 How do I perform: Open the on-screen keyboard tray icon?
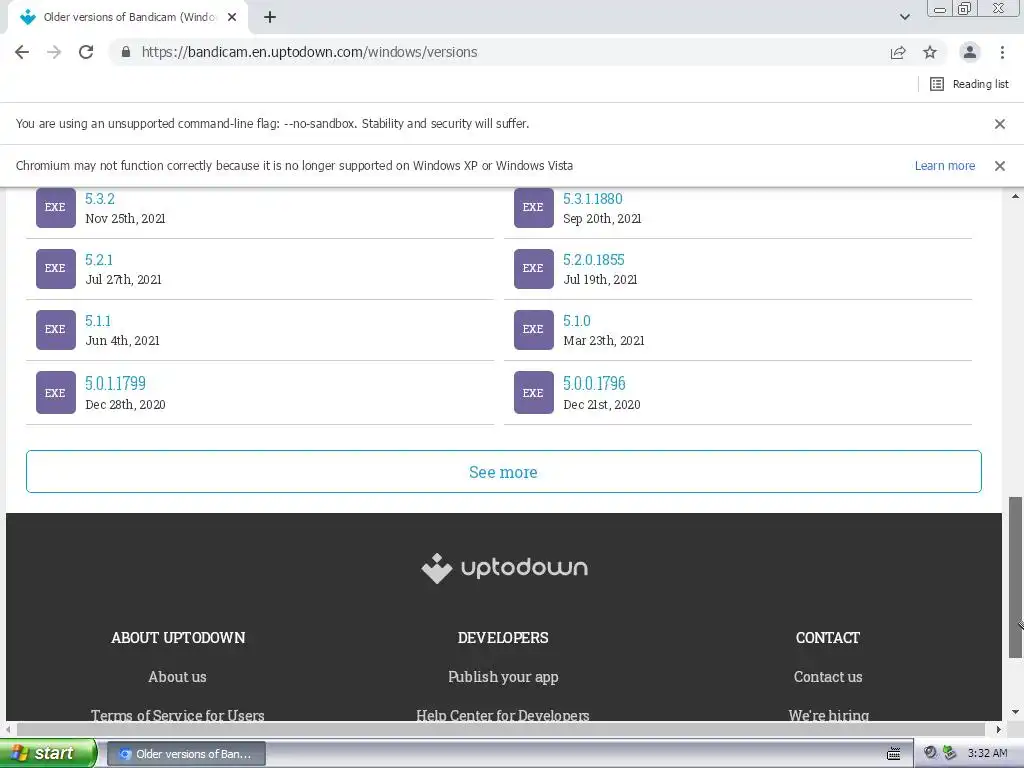pyautogui.click(x=893, y=754)
